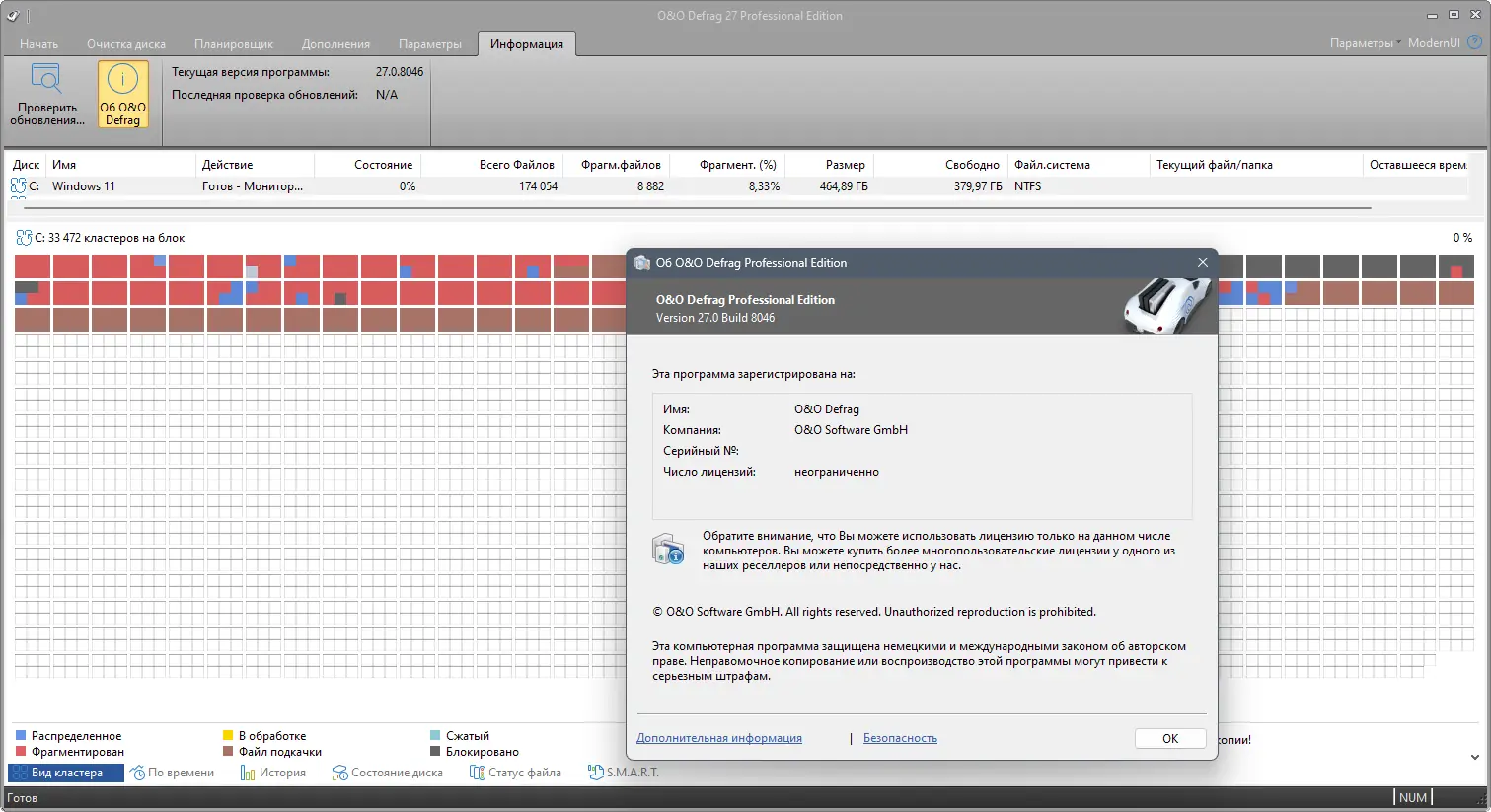Click the 8,33% fragmentation value
The width and height of the screenshot is (1491, 812).
(x=764, y=186)
